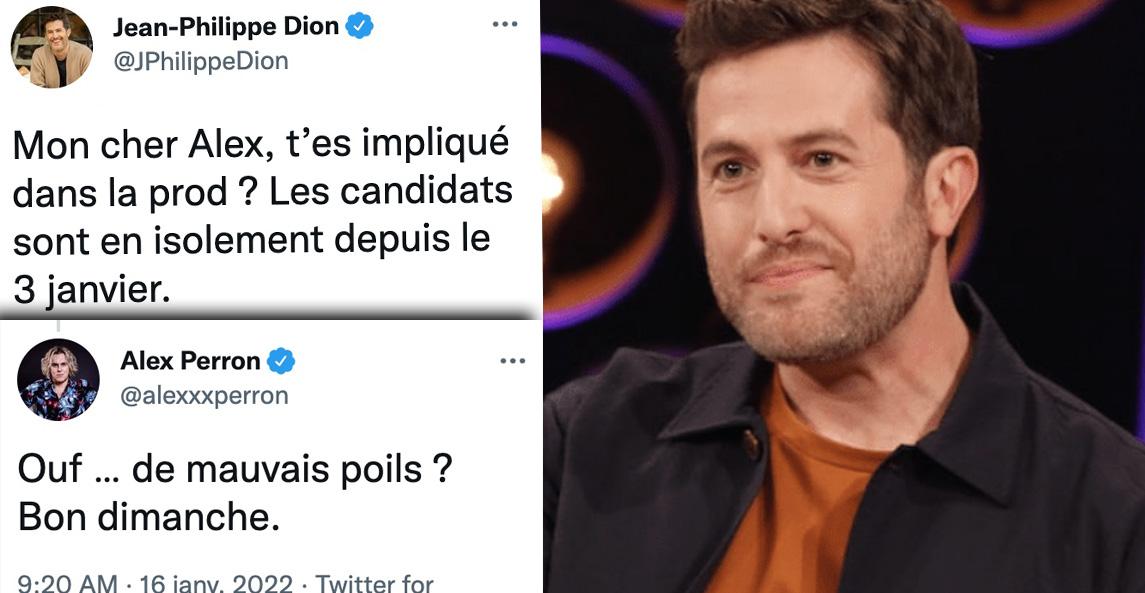Click the Alex Perron display name
Image resolution: width=1145 pixels, height=593 pixels.
click(x=190, y=361)
